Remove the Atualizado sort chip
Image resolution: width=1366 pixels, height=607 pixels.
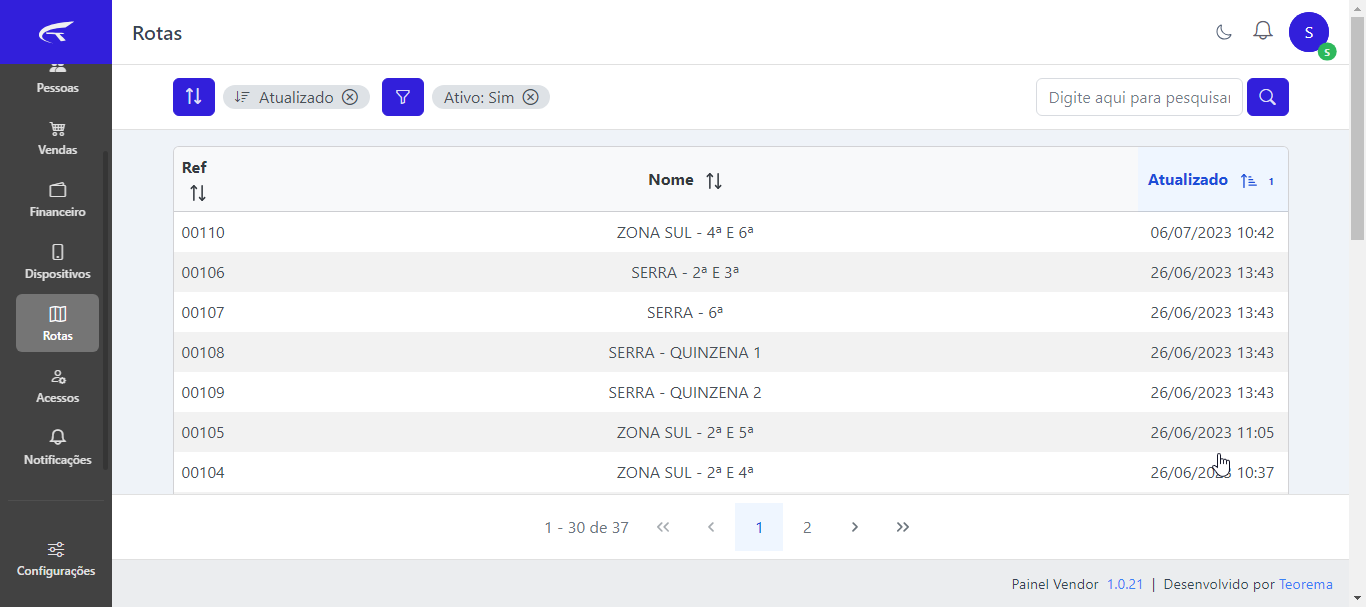point(349,97)
